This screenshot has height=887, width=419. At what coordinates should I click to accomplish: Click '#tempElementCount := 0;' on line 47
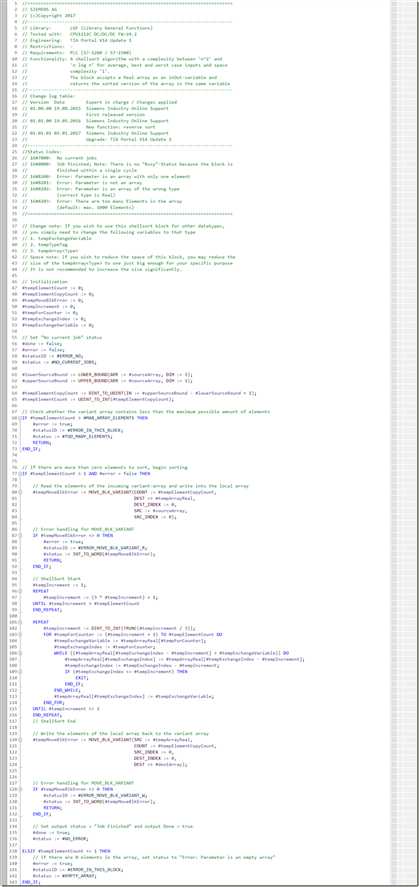53,287
